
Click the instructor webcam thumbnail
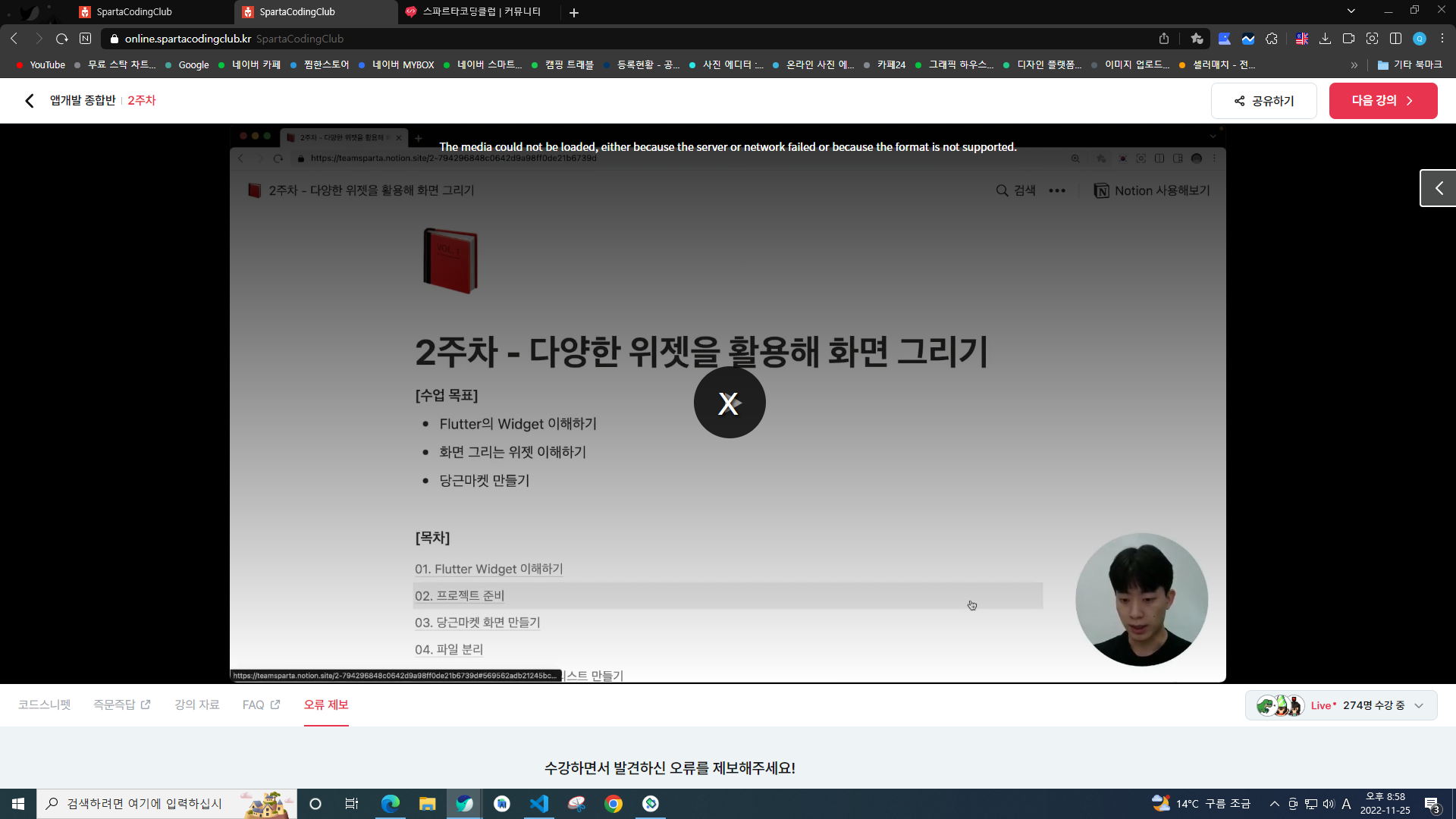pos(1141,600)
